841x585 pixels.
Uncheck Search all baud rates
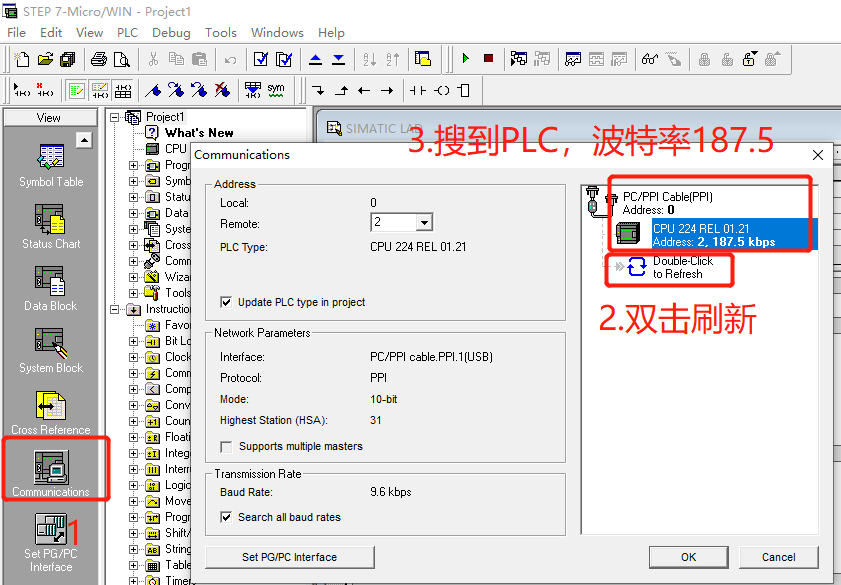[226, 517]
